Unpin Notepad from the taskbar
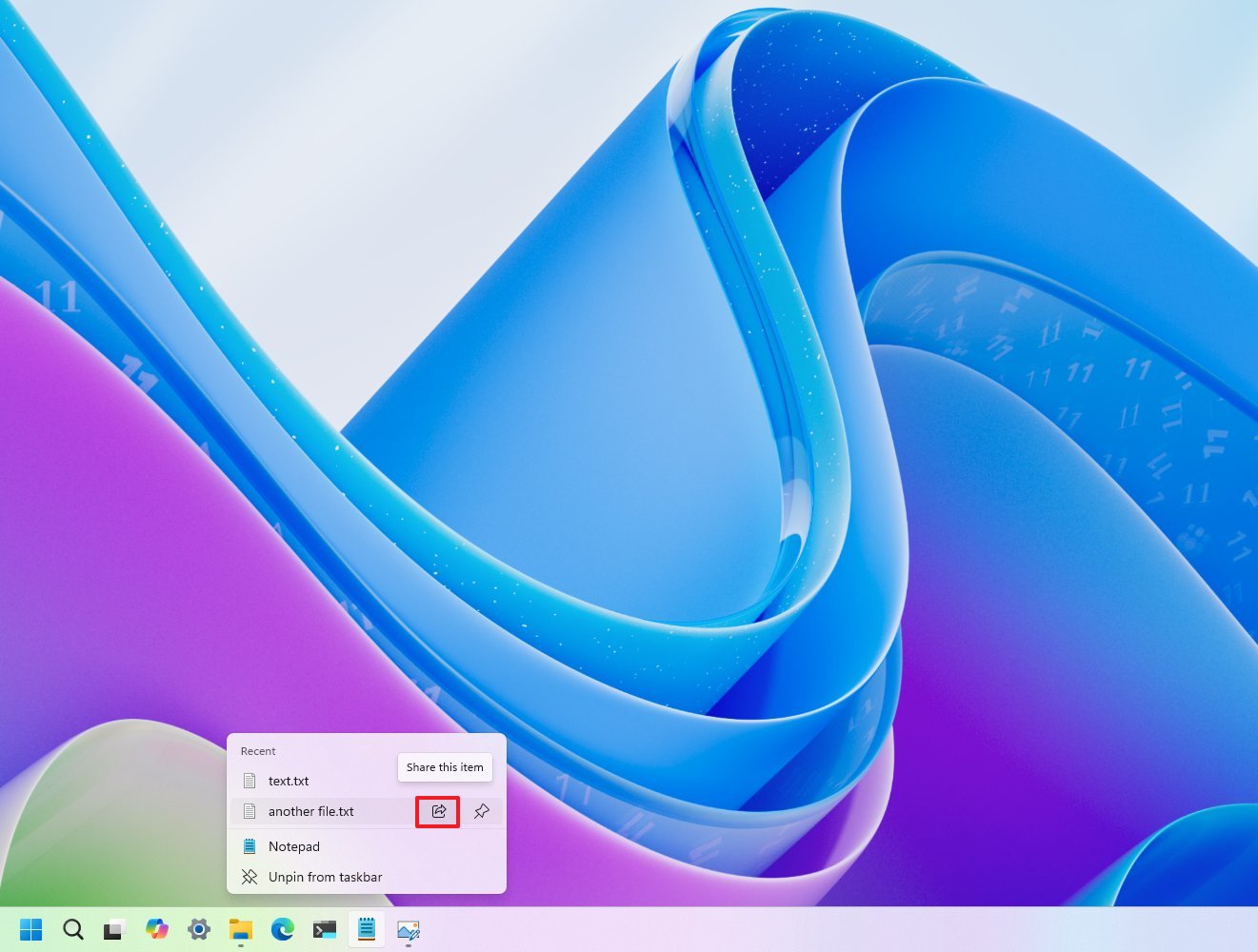The height and width of the screenshot is (952, 1258). click(325, 877)
